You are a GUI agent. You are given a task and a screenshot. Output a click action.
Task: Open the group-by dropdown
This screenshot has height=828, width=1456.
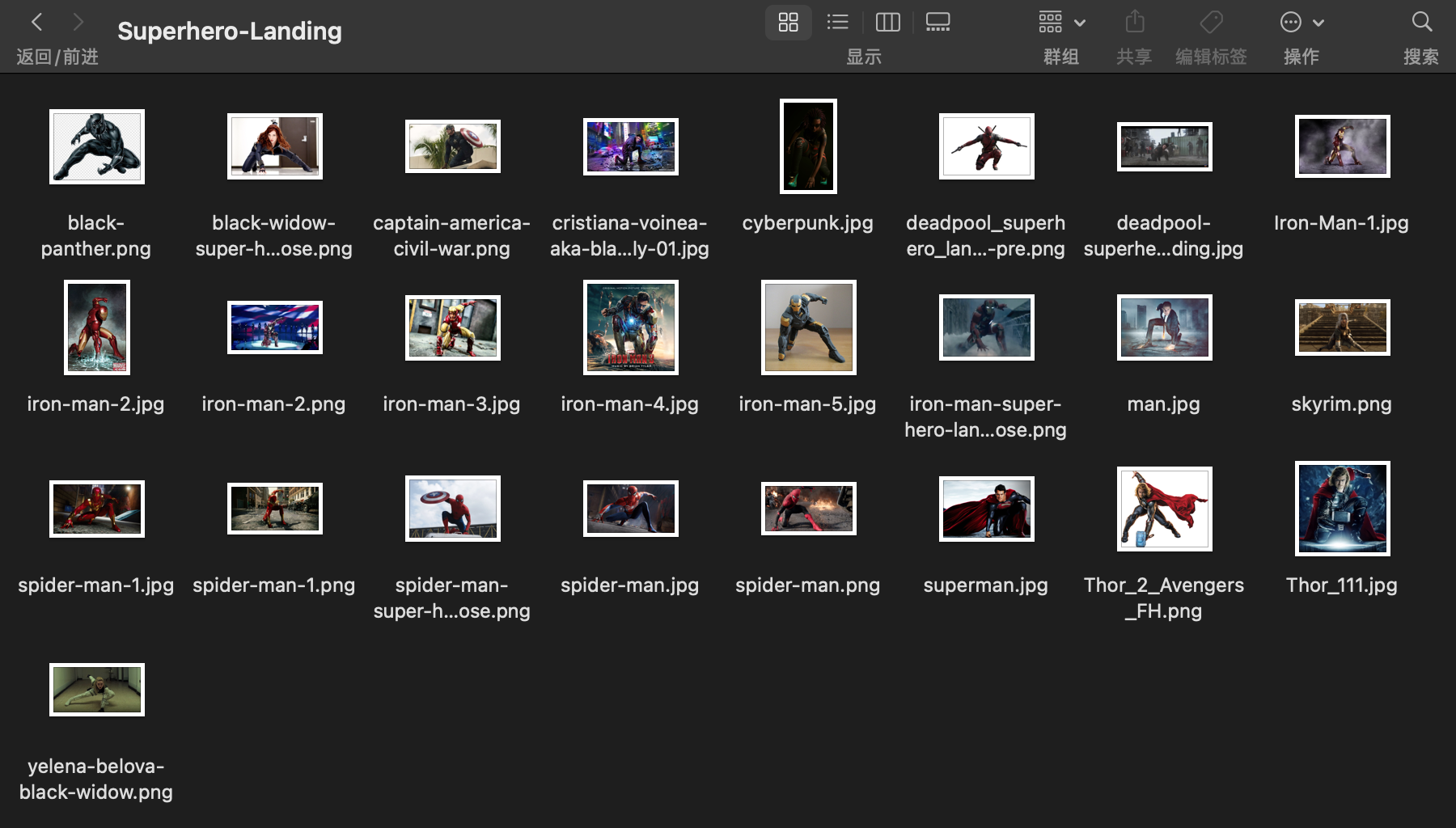(x=1061, y=23)
